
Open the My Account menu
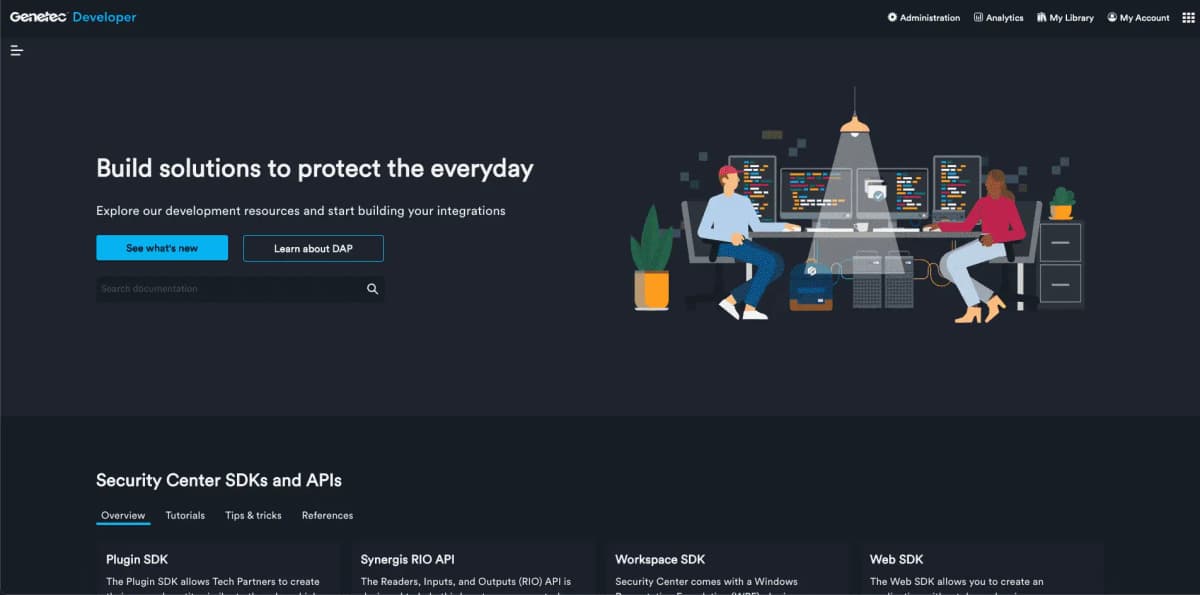(1138, 18)
